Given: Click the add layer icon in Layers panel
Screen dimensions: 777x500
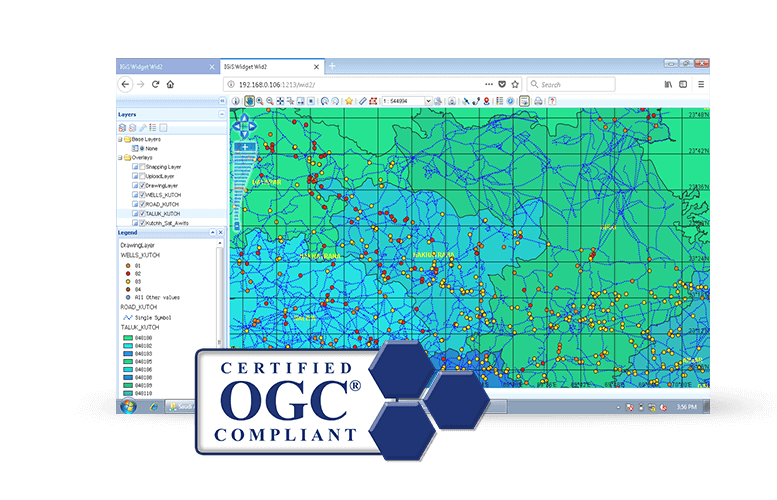Looking at the screenshot, I should (122, 128).
